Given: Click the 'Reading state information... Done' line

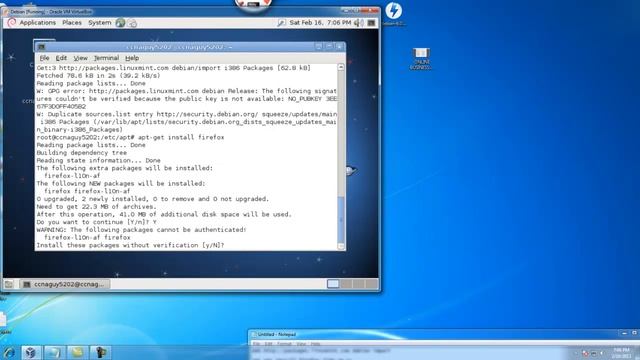Looking at the screenshot, I should [98, 160].
